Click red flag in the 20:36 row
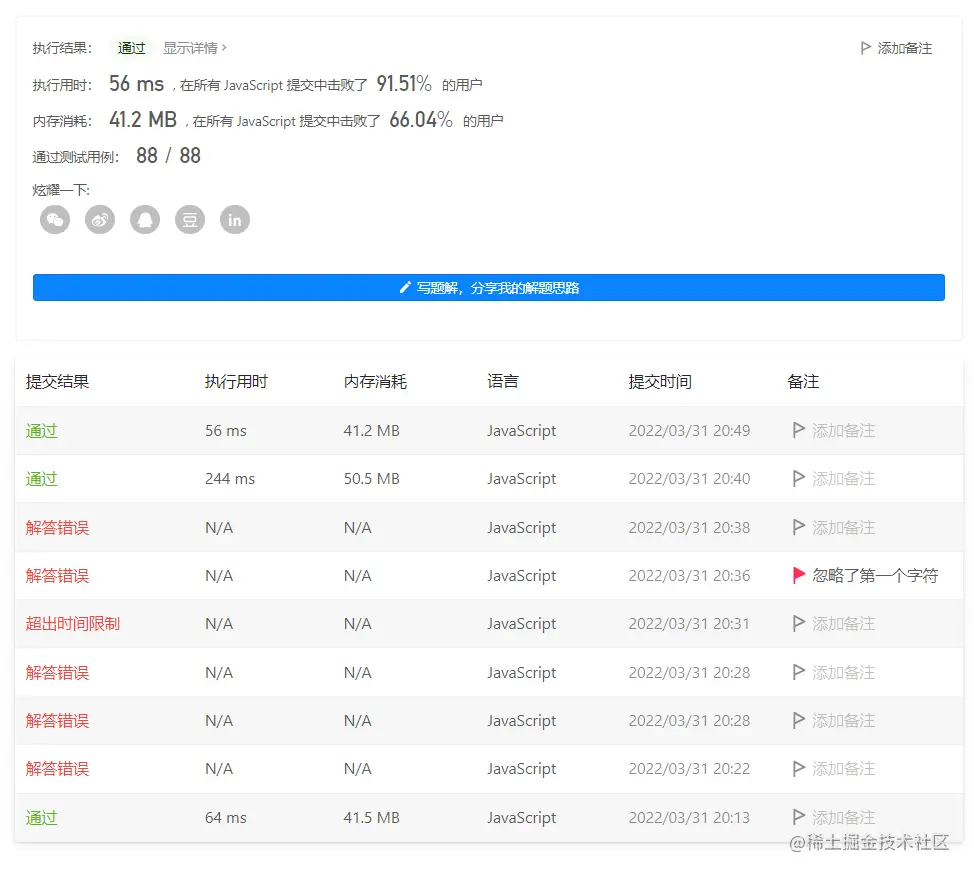 pos(799,575)
